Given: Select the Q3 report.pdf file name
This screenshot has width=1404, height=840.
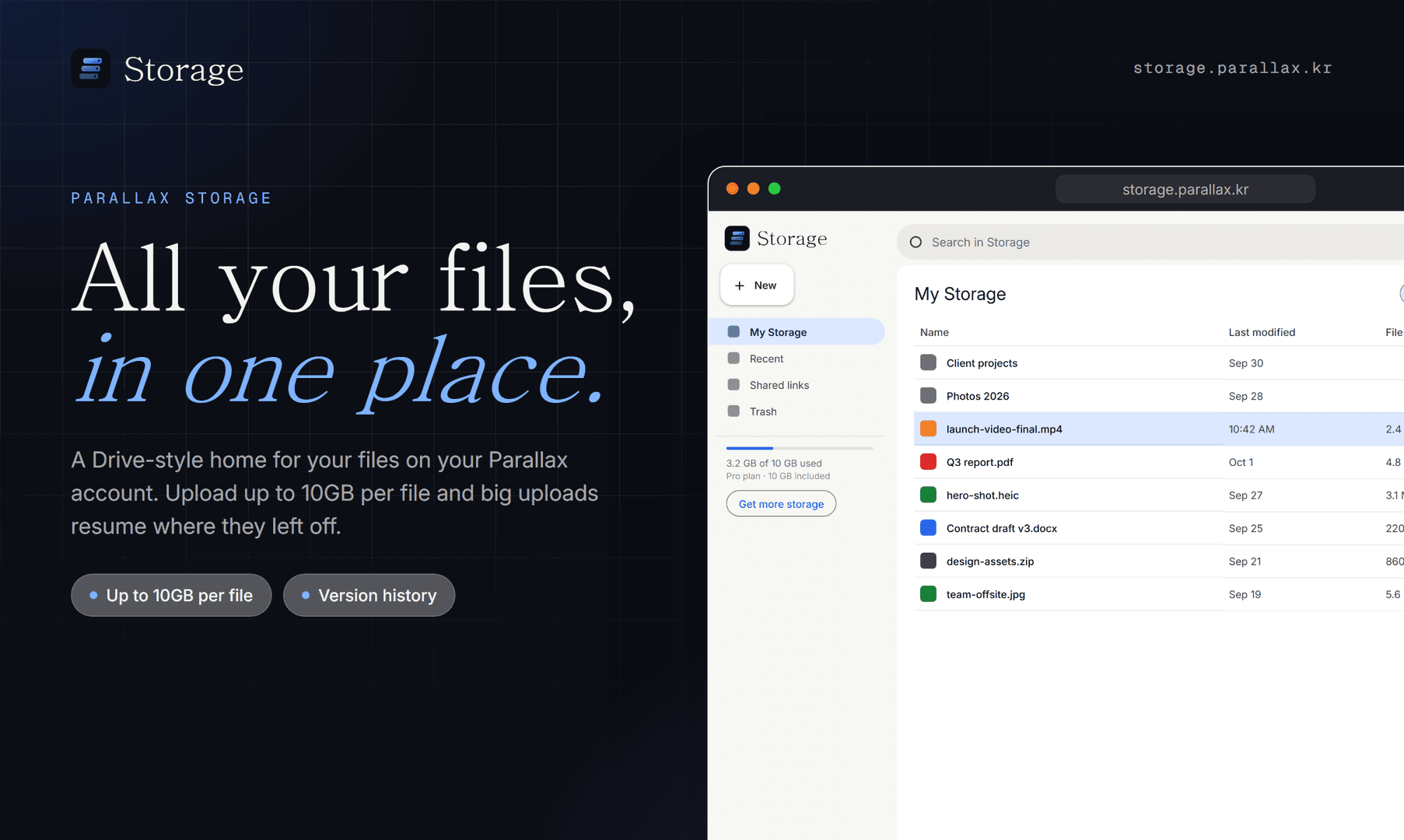Looking at the screenshot, I should coord(980,462).
